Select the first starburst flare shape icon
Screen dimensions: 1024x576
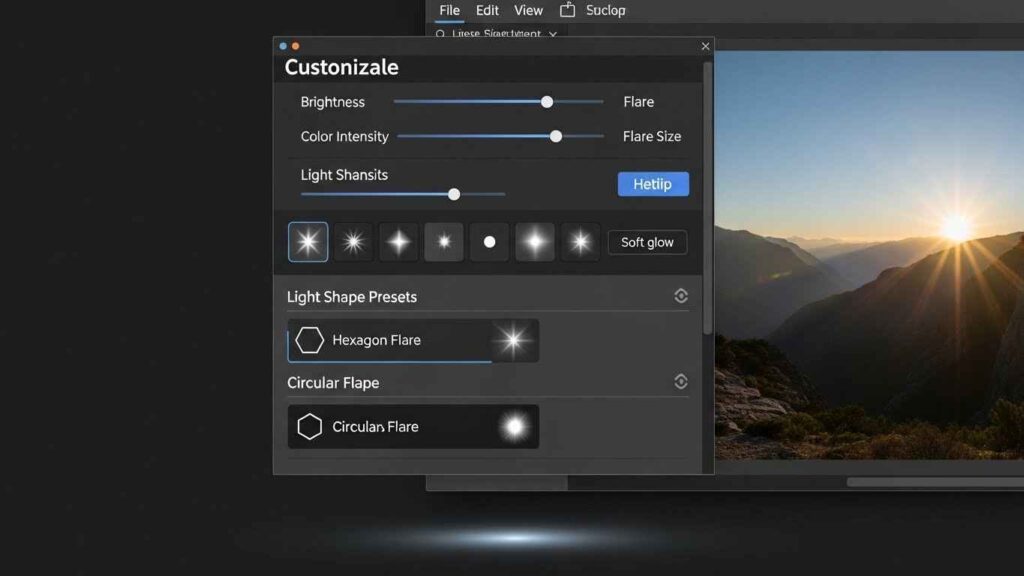(307, 241)
